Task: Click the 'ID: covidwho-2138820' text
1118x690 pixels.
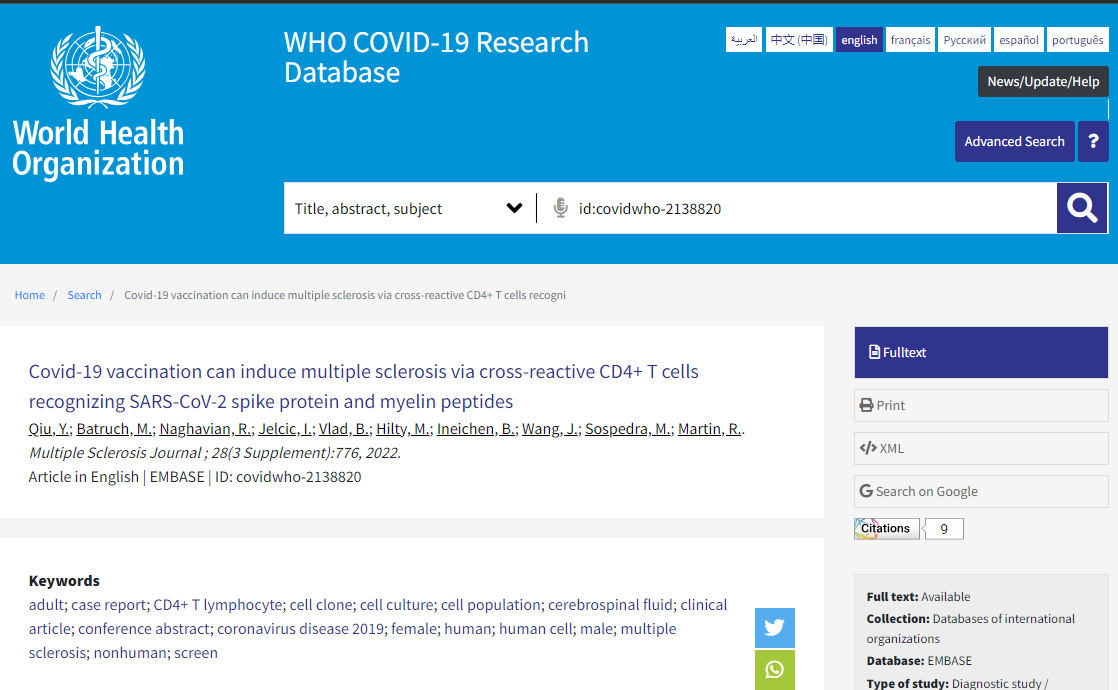Action: (x=288, y=477)
